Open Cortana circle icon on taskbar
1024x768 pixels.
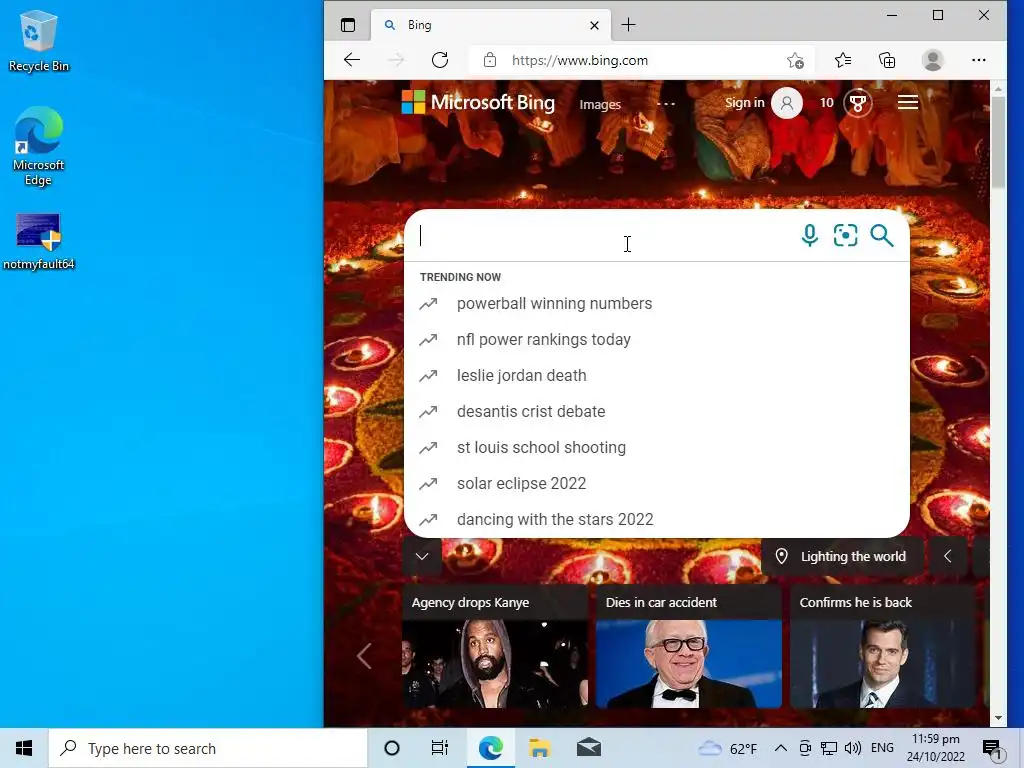pos(392,748)
